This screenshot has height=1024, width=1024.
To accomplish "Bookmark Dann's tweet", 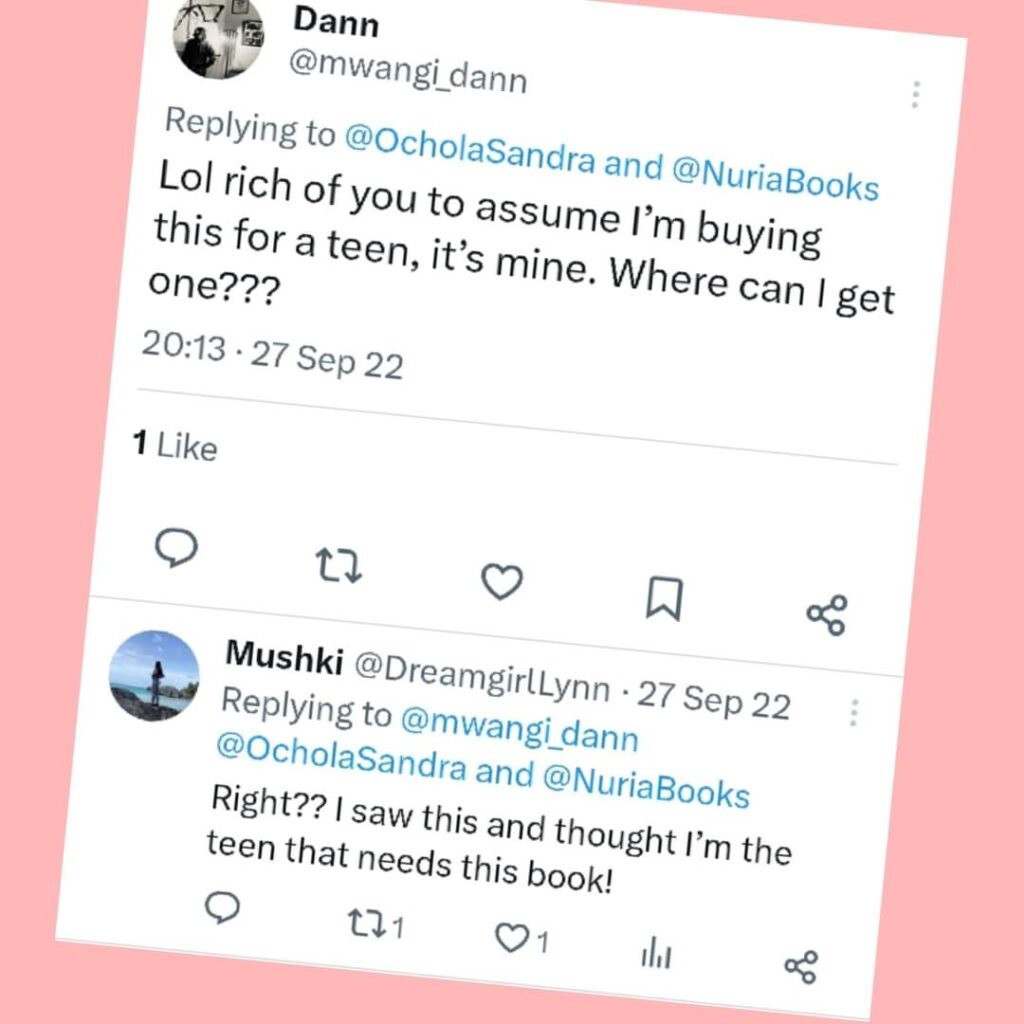I will (663, 599).
